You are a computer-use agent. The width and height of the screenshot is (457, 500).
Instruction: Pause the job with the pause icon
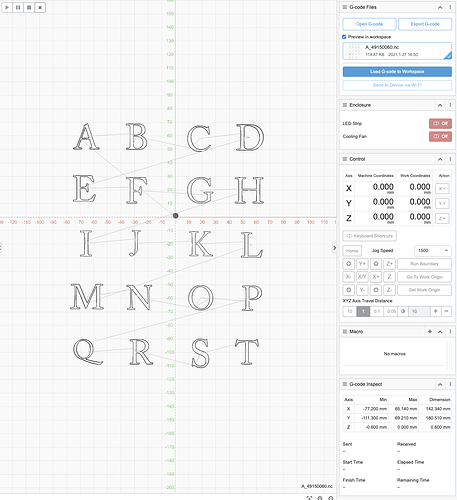tap(18, 7)
